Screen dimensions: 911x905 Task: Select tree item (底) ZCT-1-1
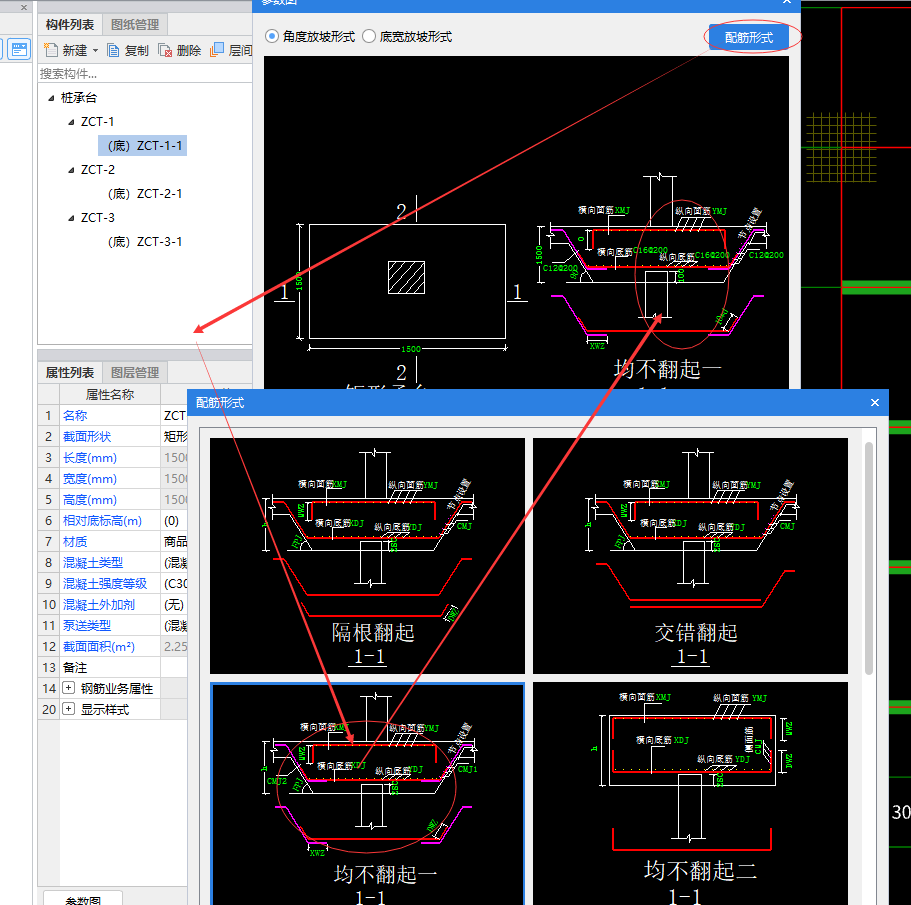pos(143,146)
